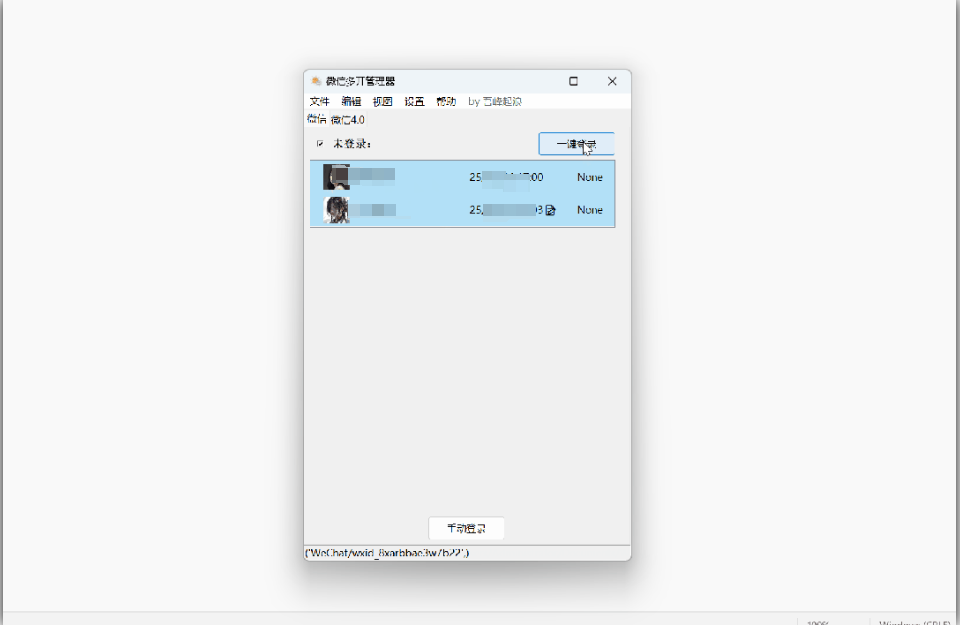Open the 编辑 menu

pos(351,102)
